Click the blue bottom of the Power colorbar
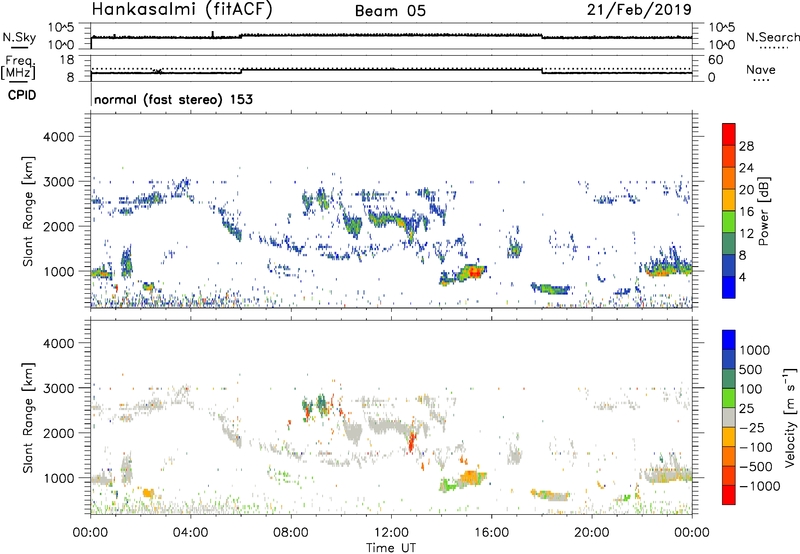This screenshot has height=554, width=800. tap(729, 287)
